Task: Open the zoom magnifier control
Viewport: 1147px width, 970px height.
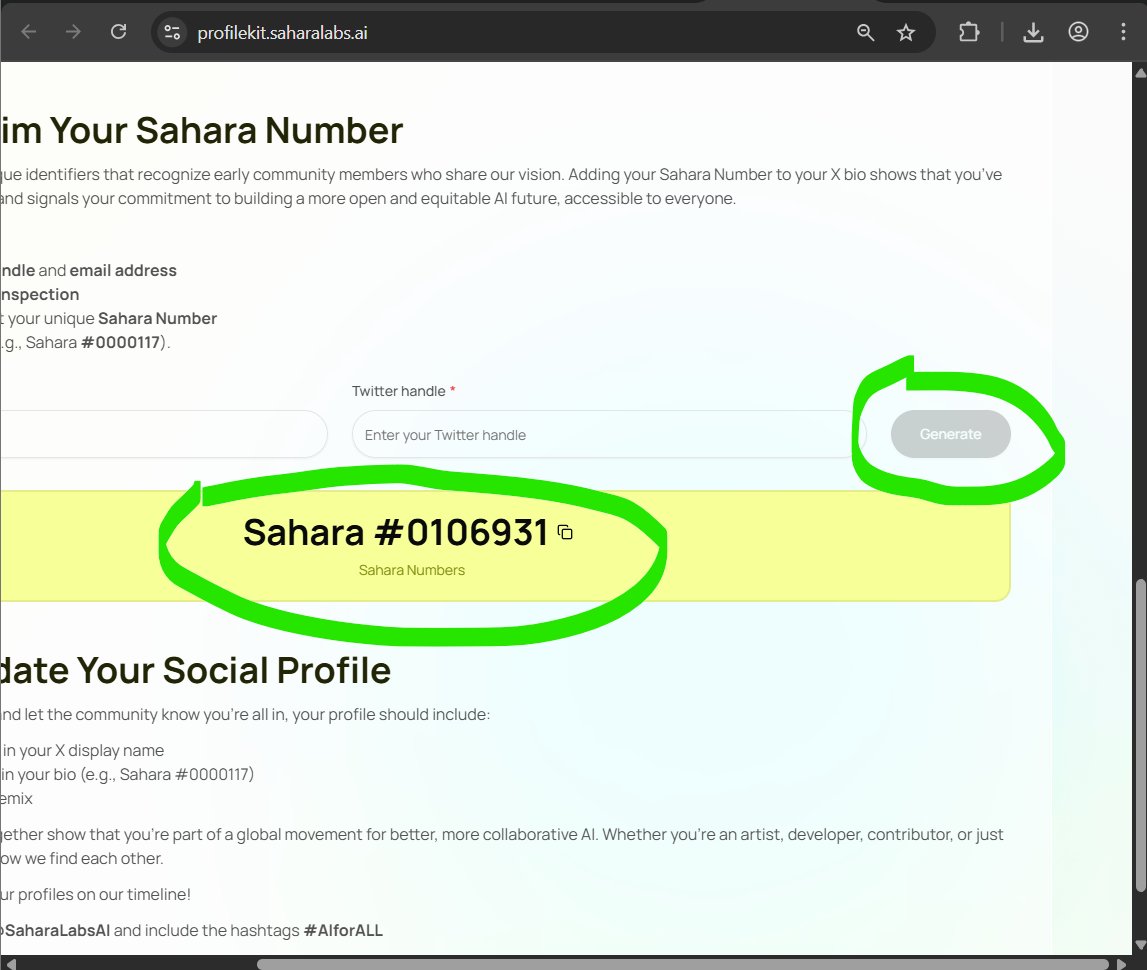Action: pyautogui.click(x=865, y=32)
